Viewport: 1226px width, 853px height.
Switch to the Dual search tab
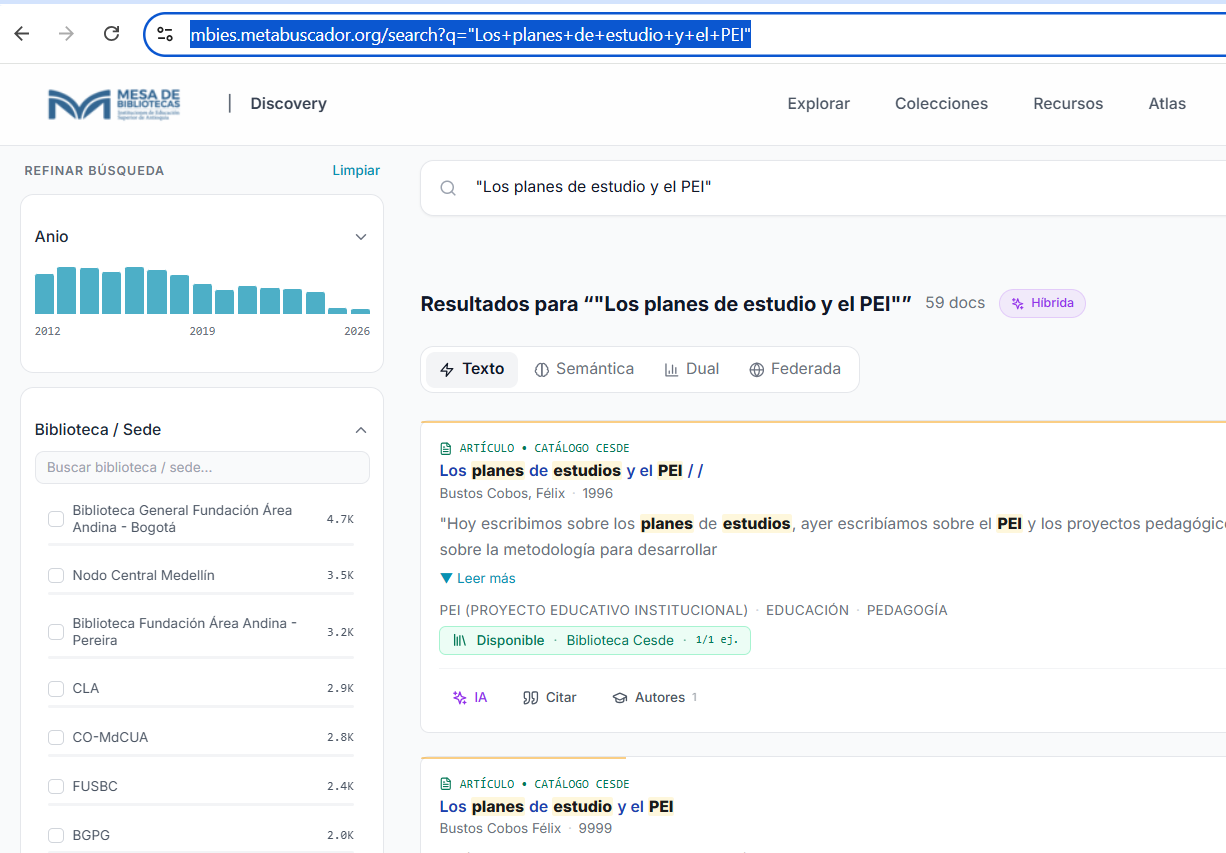click(x=692, y=369)
